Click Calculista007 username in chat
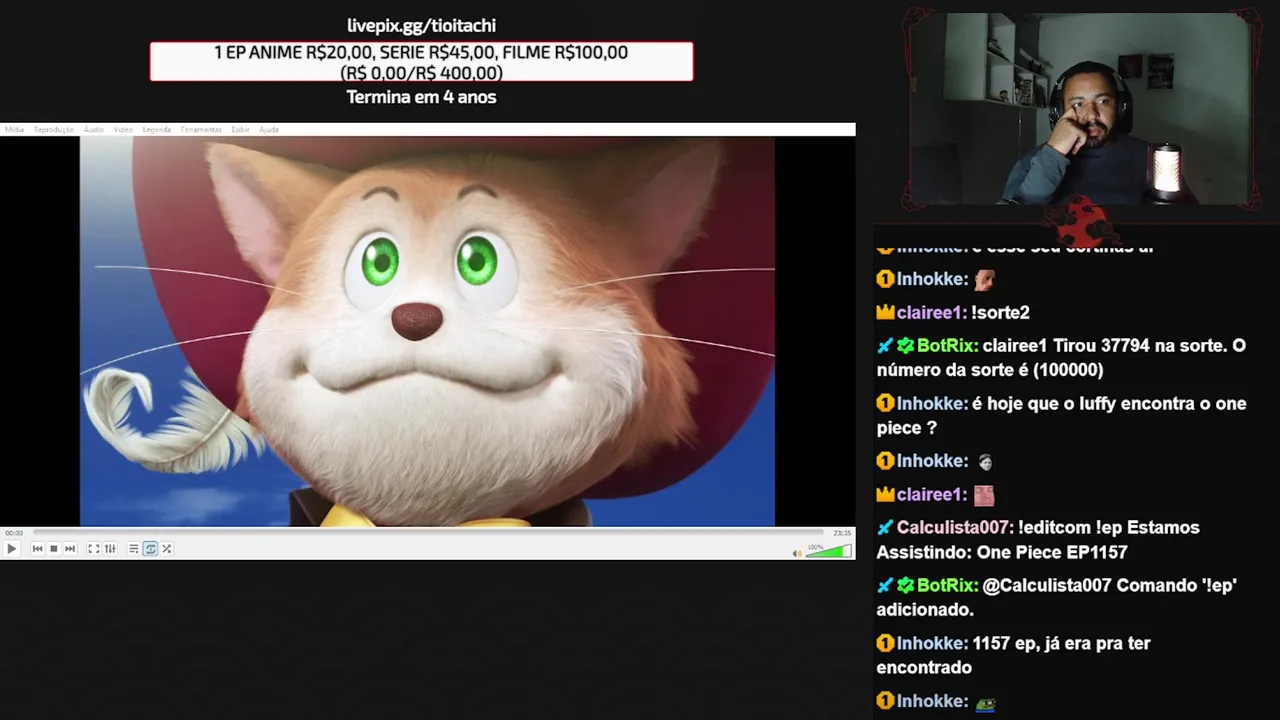The height and width of the screenshot is (720, 1280). (x=954, y=528)
